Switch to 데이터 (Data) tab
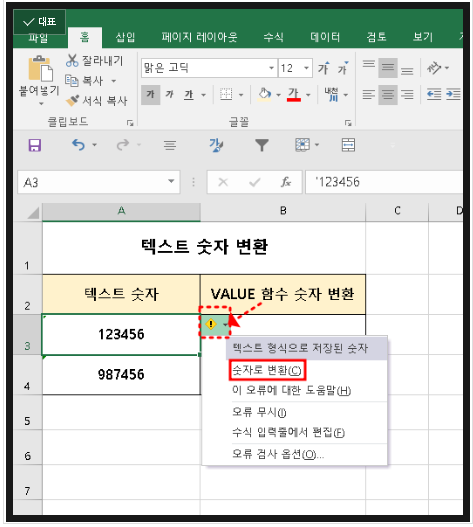 click(x=325, y=37)
